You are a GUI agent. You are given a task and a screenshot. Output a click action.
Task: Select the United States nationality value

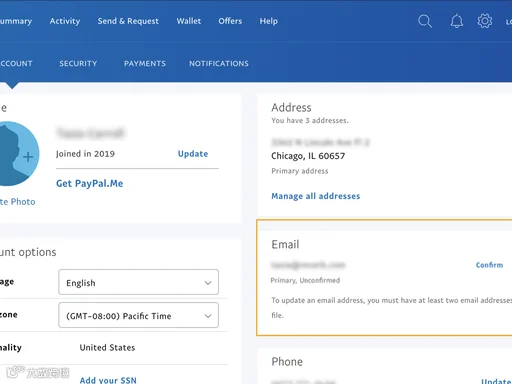click(107, 348)
